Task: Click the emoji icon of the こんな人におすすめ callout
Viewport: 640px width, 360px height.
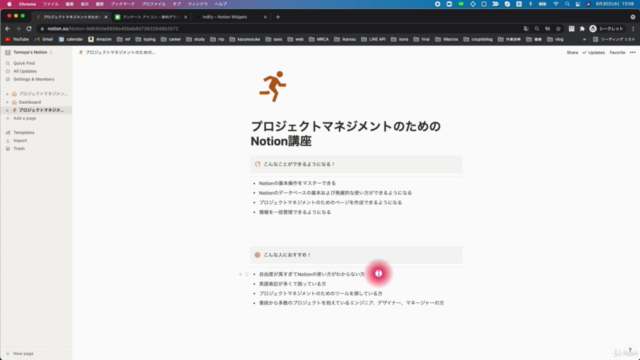Action: (x=258, y=255)
